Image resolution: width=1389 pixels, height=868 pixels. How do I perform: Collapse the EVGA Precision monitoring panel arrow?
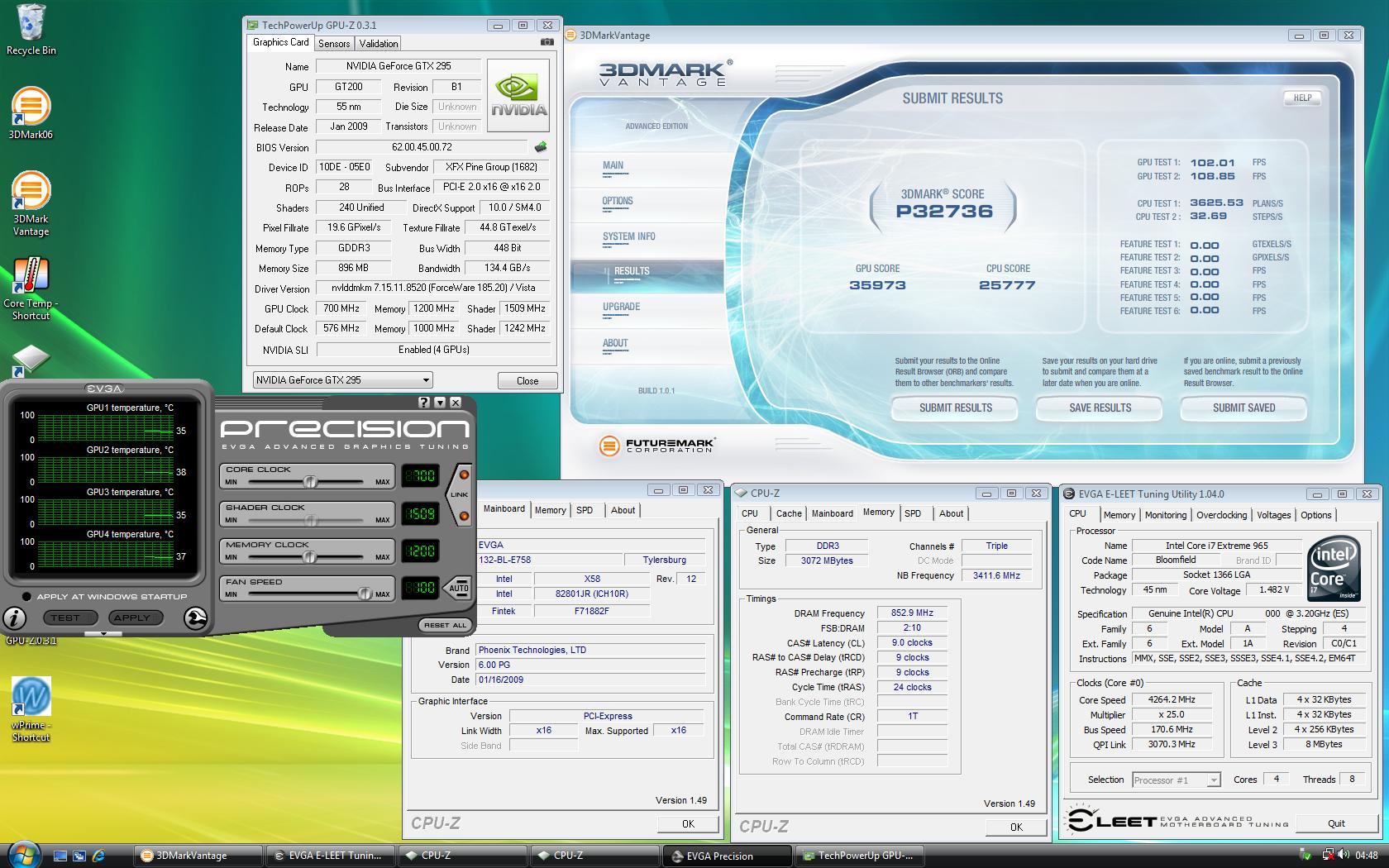click(x=103, y=634)
